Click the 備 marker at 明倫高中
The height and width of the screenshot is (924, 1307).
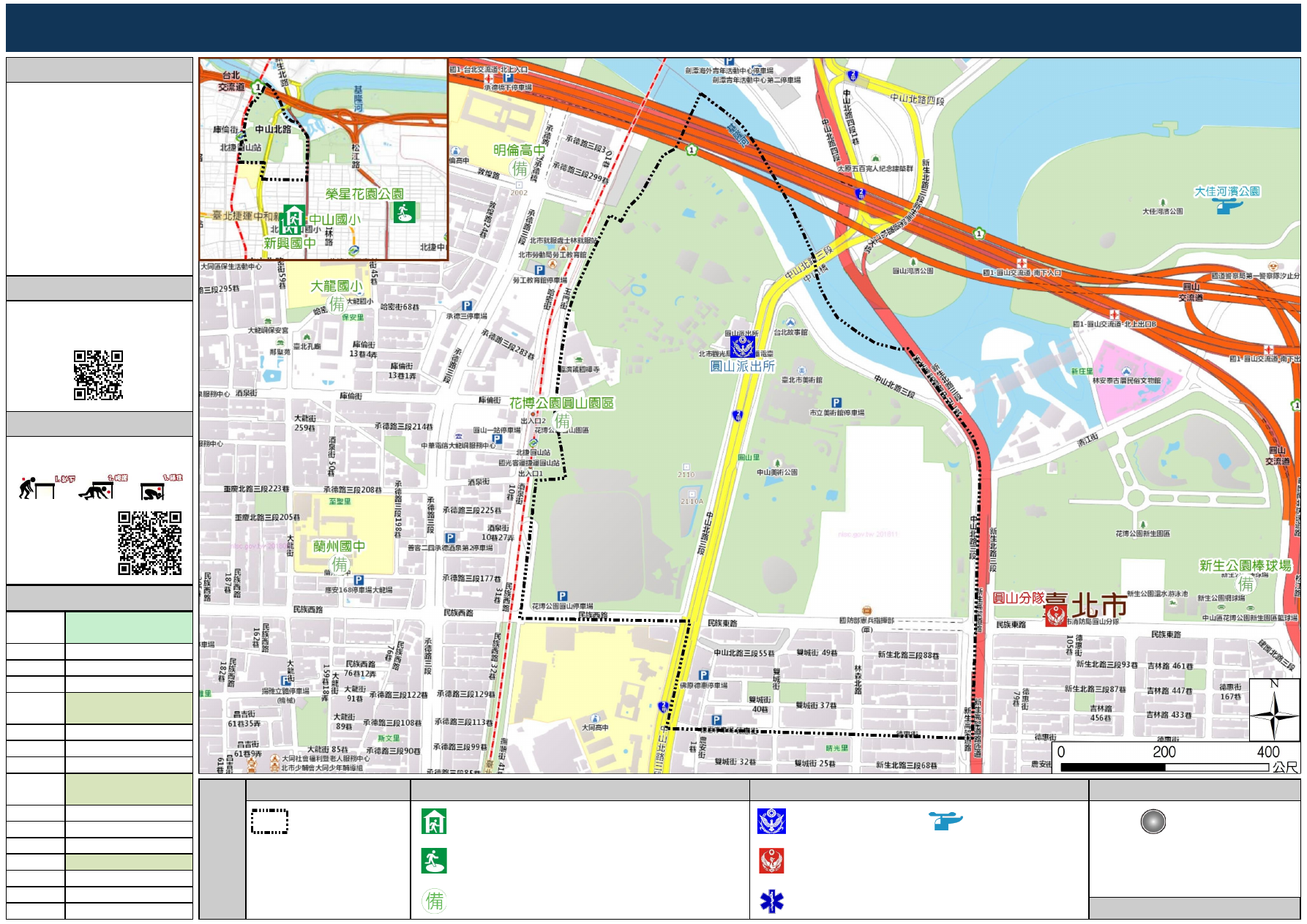click(x=519, y=169)
